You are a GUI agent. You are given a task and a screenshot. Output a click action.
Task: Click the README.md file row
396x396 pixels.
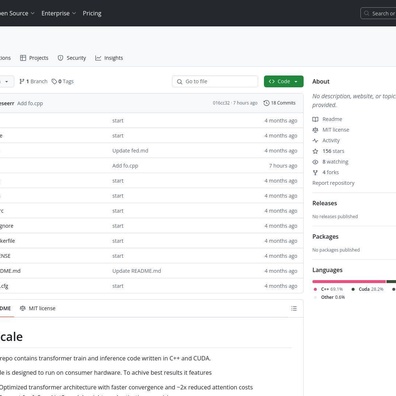[151, 271]
